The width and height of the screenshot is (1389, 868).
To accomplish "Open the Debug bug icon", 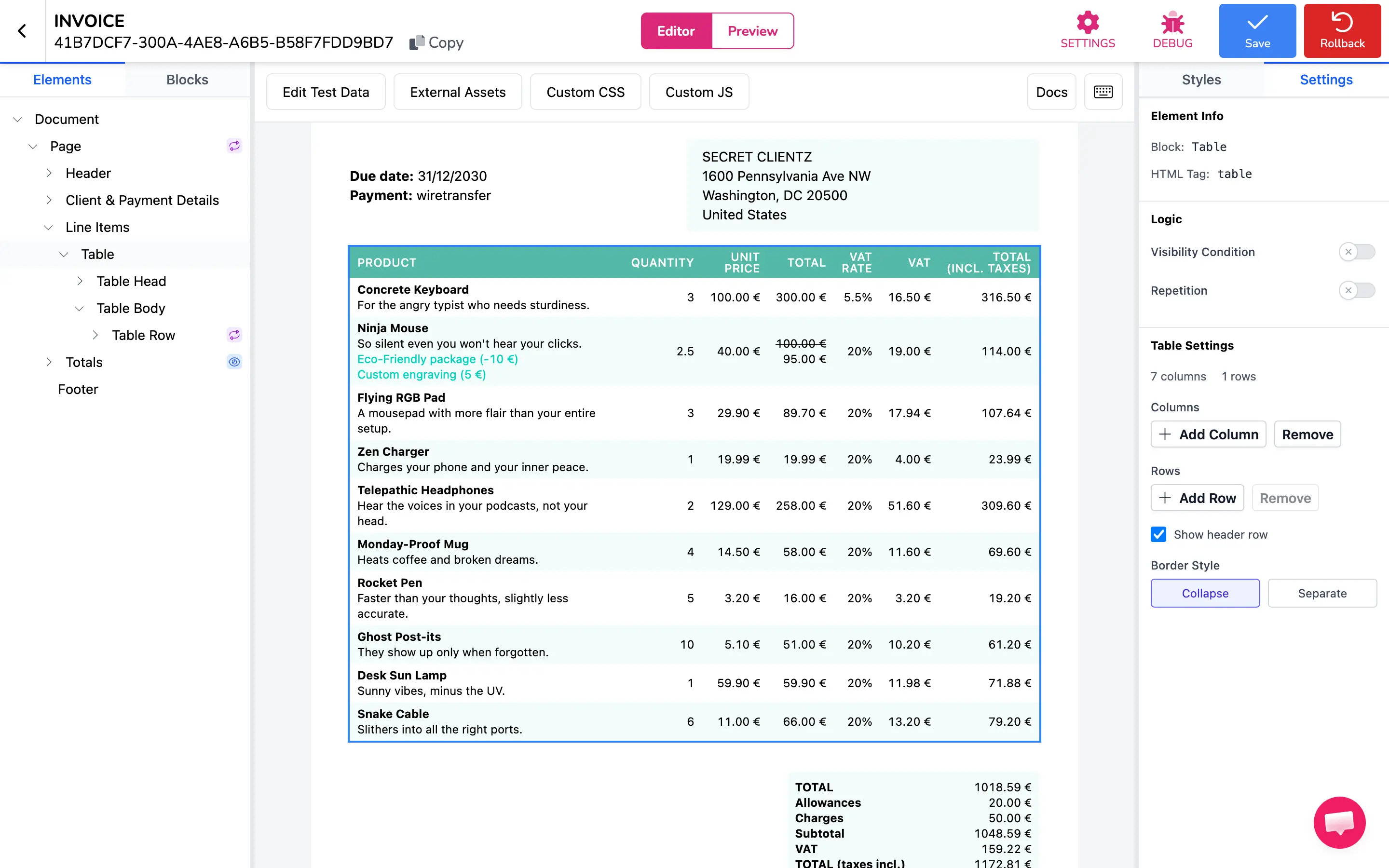I will pyautogui.click(x=1172, y=23).
